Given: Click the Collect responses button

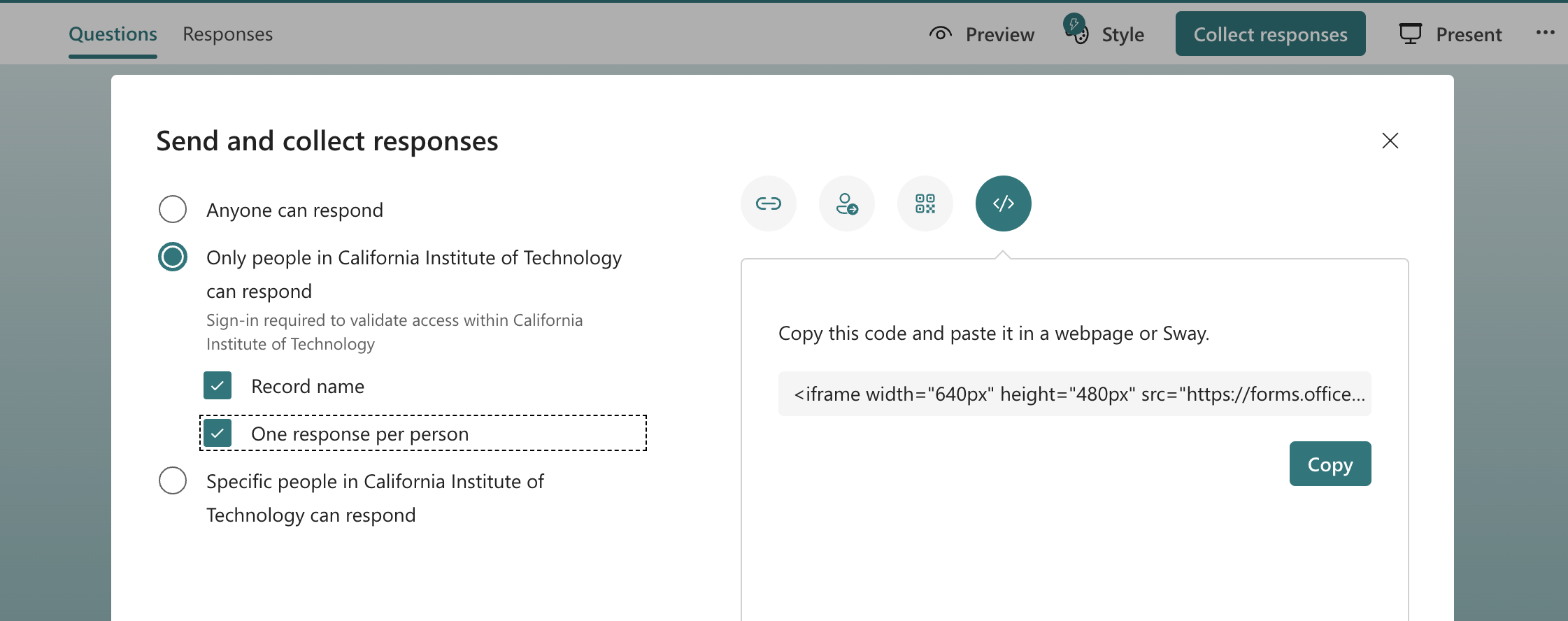Looking at the screenshot, I should click(1270, 34).
